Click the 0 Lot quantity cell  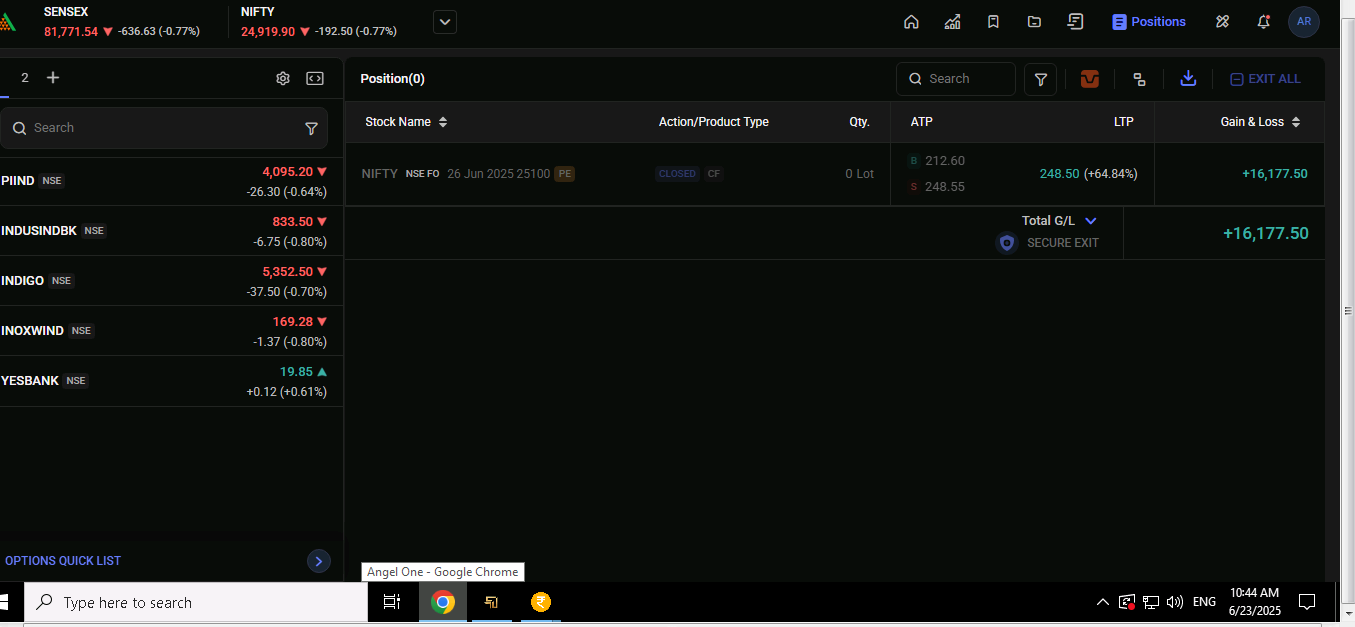click(859, 174)
